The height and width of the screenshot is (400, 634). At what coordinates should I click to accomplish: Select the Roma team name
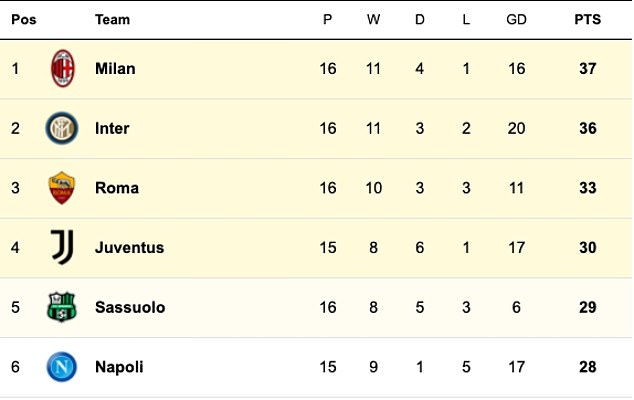coord(116,188)
